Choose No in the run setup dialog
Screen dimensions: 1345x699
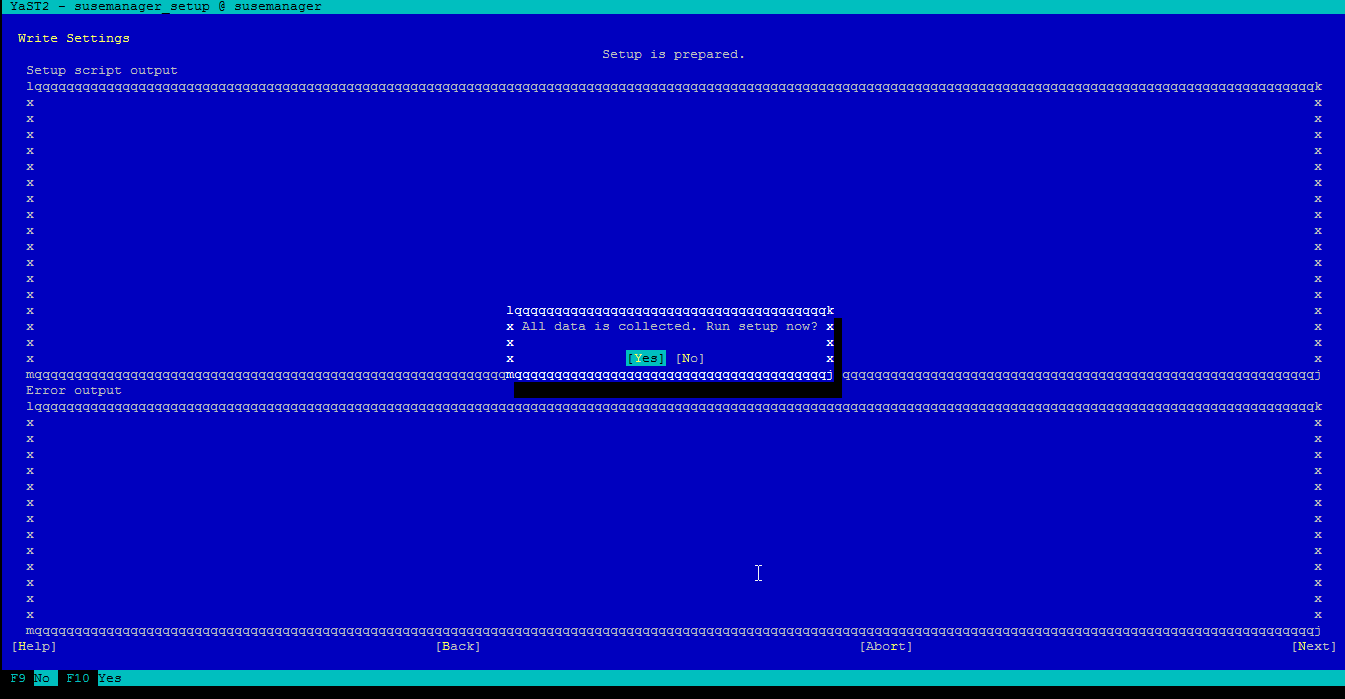coord(690,358)
